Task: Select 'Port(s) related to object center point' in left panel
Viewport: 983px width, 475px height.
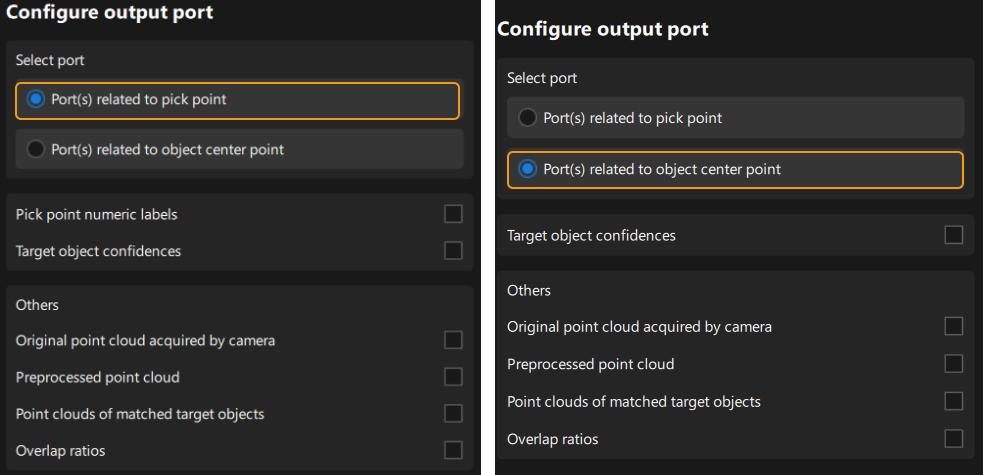Action: coord(37,149)
